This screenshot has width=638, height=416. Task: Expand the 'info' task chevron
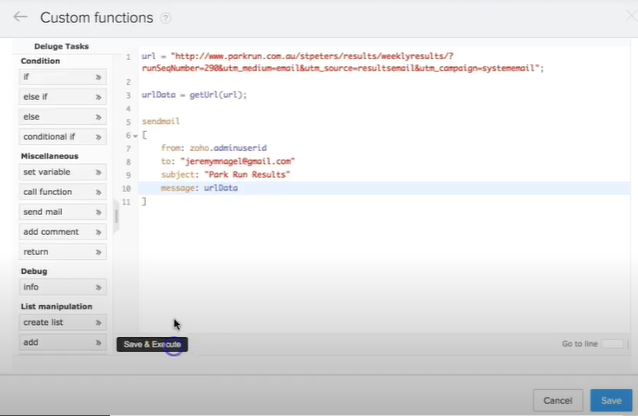(98, 287)
